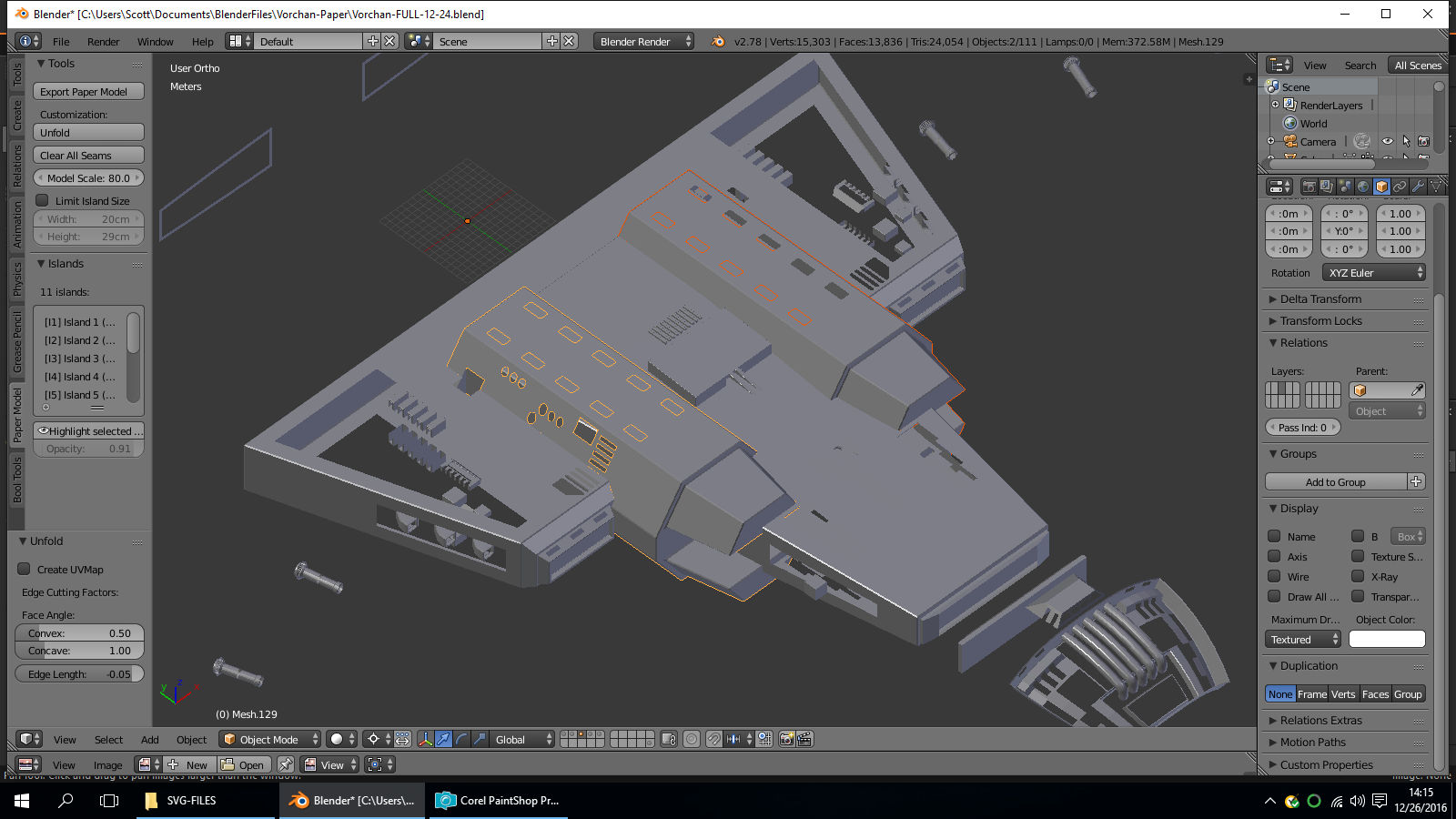The image size is (1456, 819).
Task: Open the Render menu
Action: 104,41
